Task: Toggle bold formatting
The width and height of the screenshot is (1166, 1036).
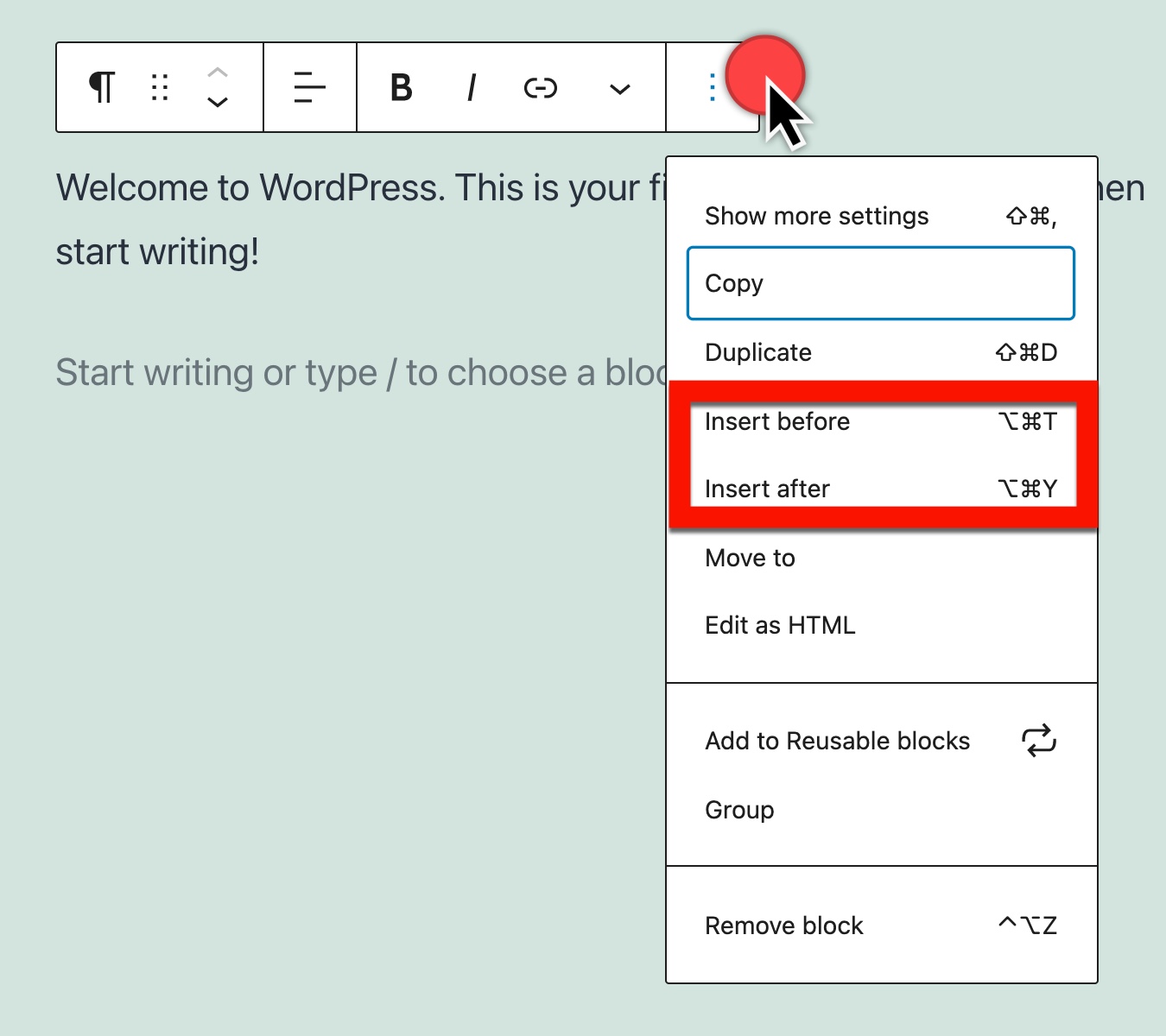Action: 402,87
